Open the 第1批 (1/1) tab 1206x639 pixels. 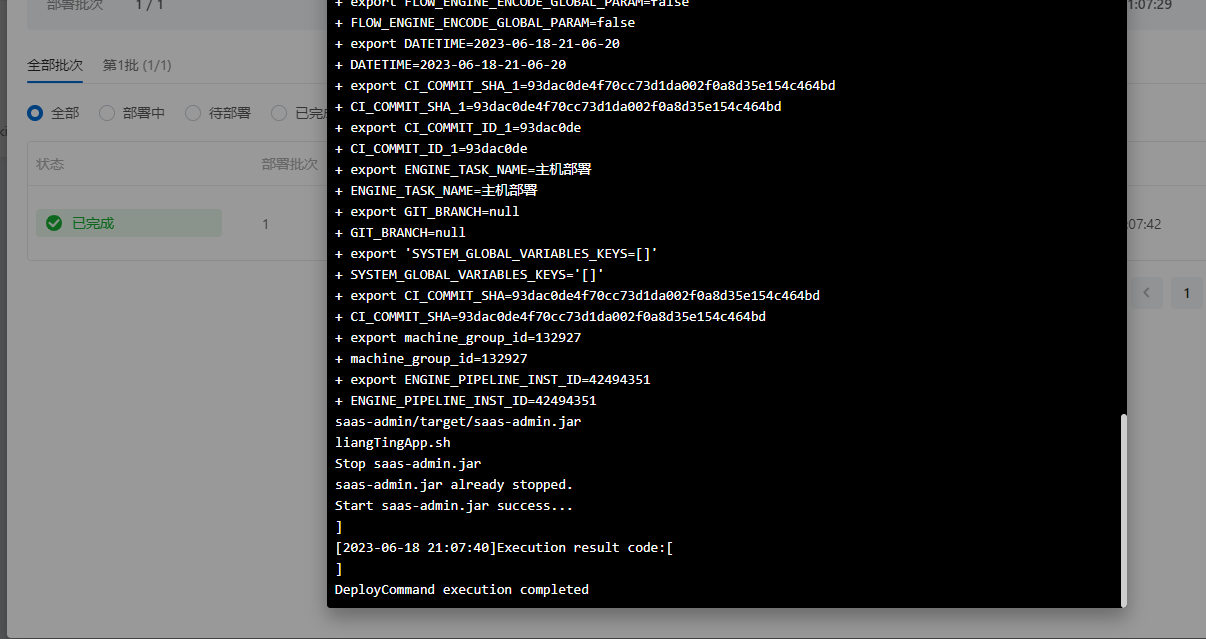[137, 65]
